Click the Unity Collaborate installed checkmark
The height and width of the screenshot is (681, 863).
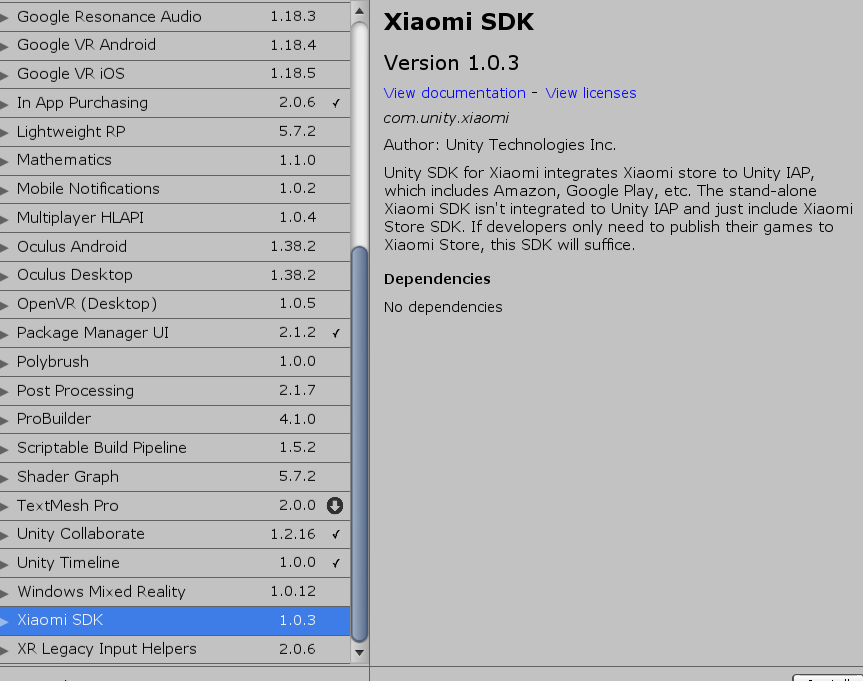click(336, 534)
